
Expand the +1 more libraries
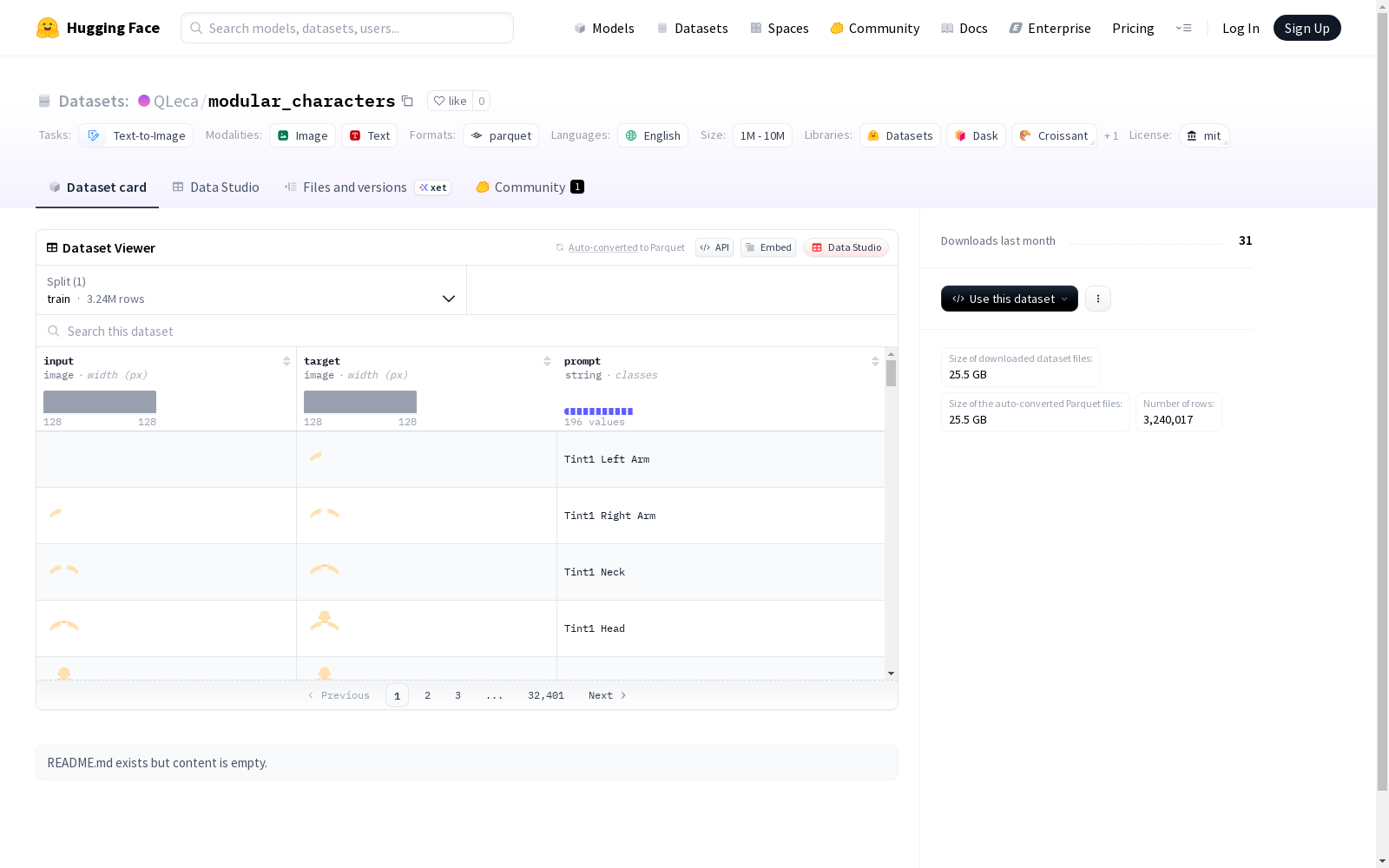(1111, 135)
